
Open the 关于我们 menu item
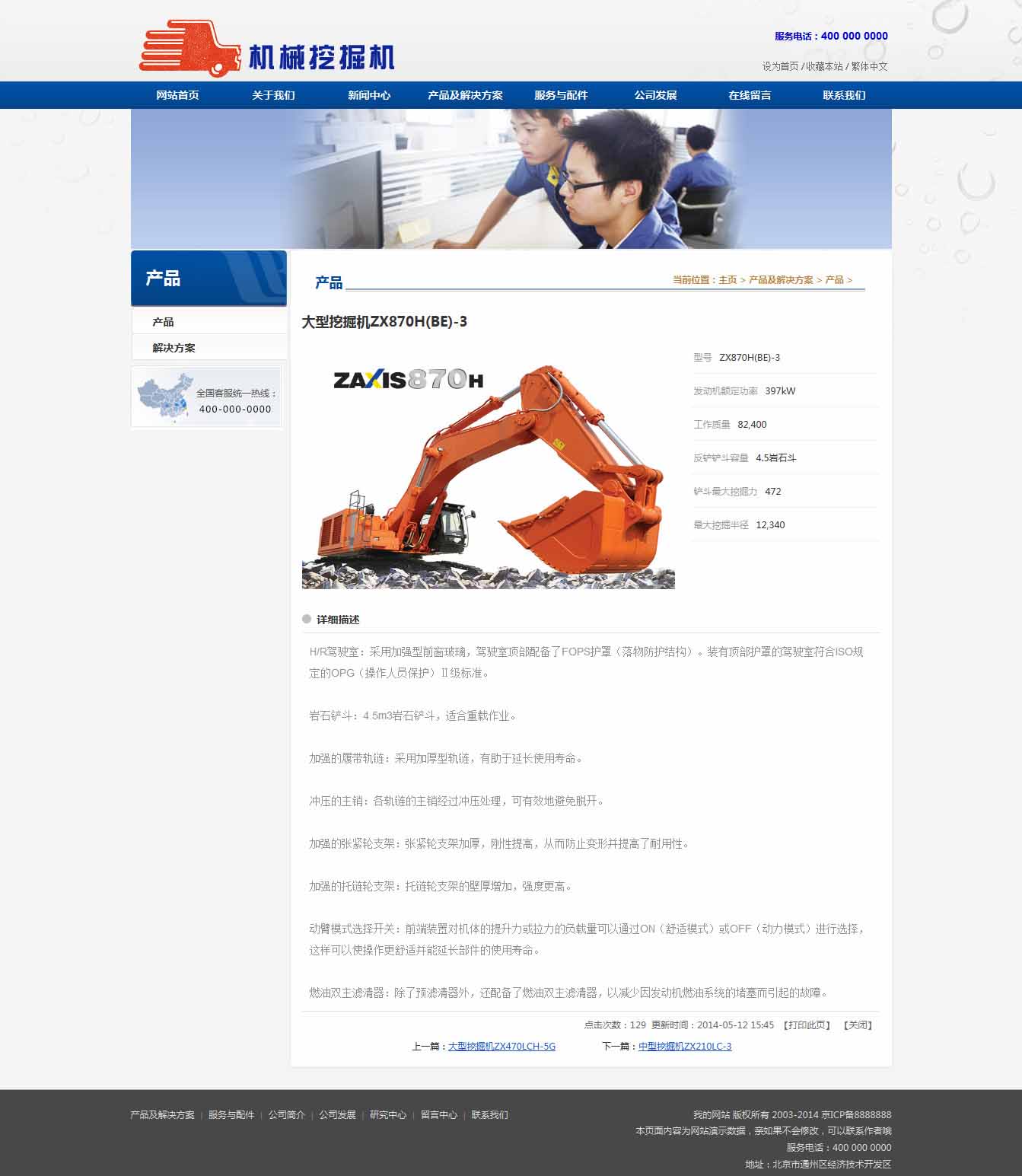pos(273,95)
